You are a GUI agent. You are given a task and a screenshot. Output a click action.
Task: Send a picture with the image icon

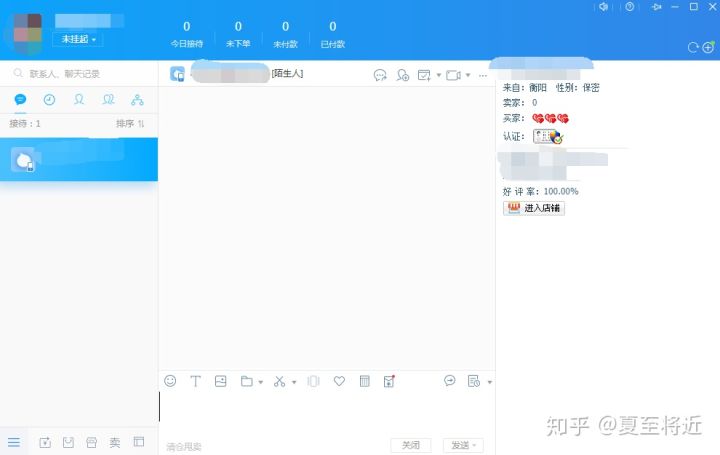(x=220, y=381)
